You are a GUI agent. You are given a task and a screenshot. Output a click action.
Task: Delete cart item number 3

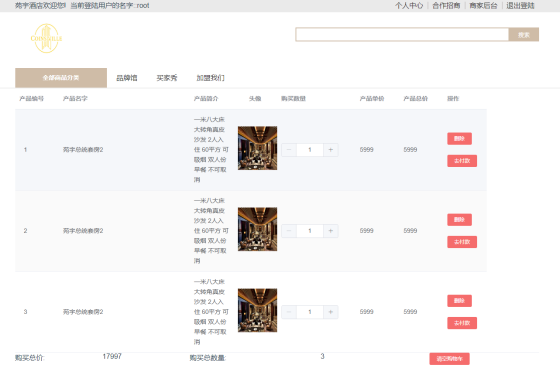pos(459,301)
